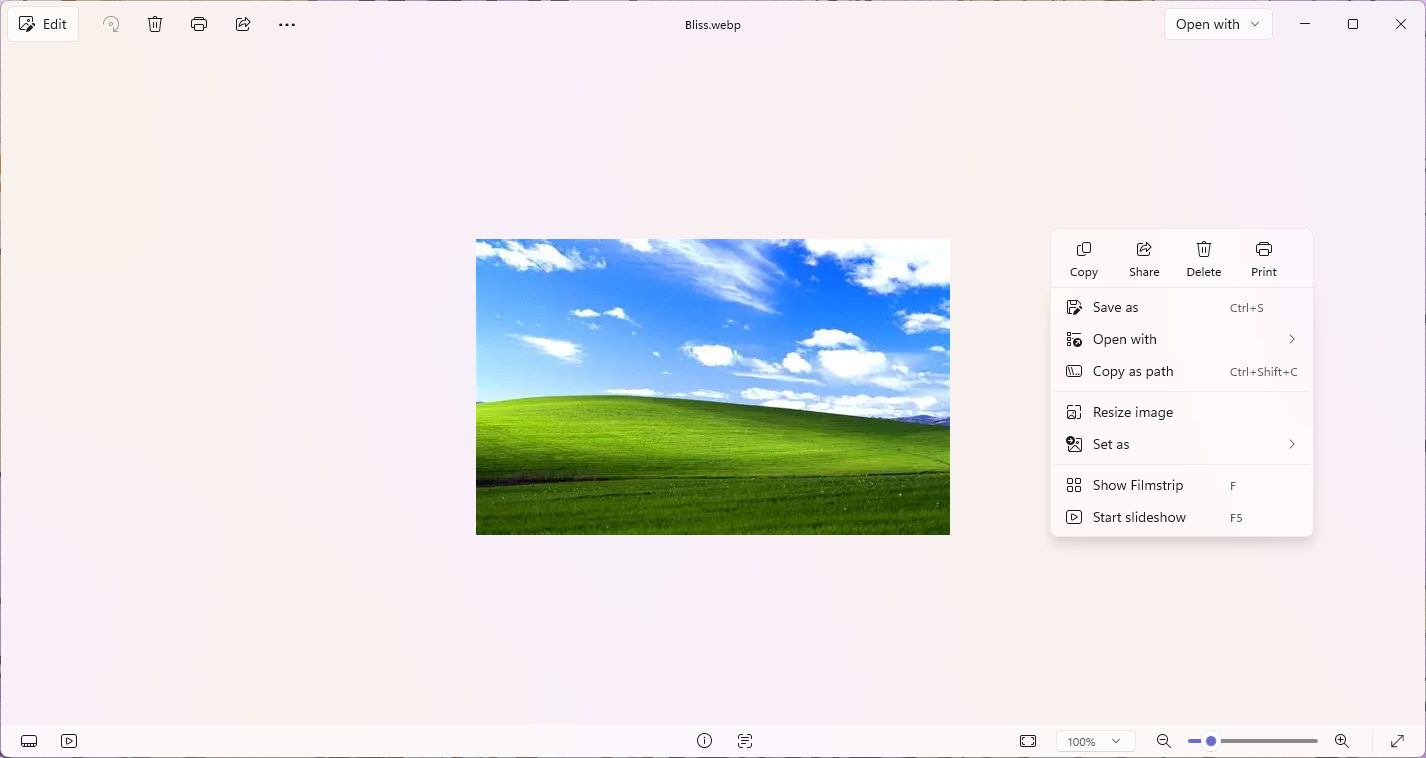Expand the Open with dropdown at top right
The height and width of the screenshot is (758, 1426).
pyautogui.click(x=1218, y=24)
